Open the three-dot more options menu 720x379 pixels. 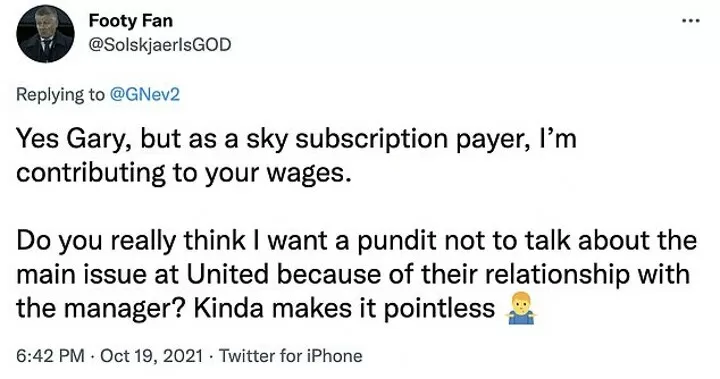[691, 21]
